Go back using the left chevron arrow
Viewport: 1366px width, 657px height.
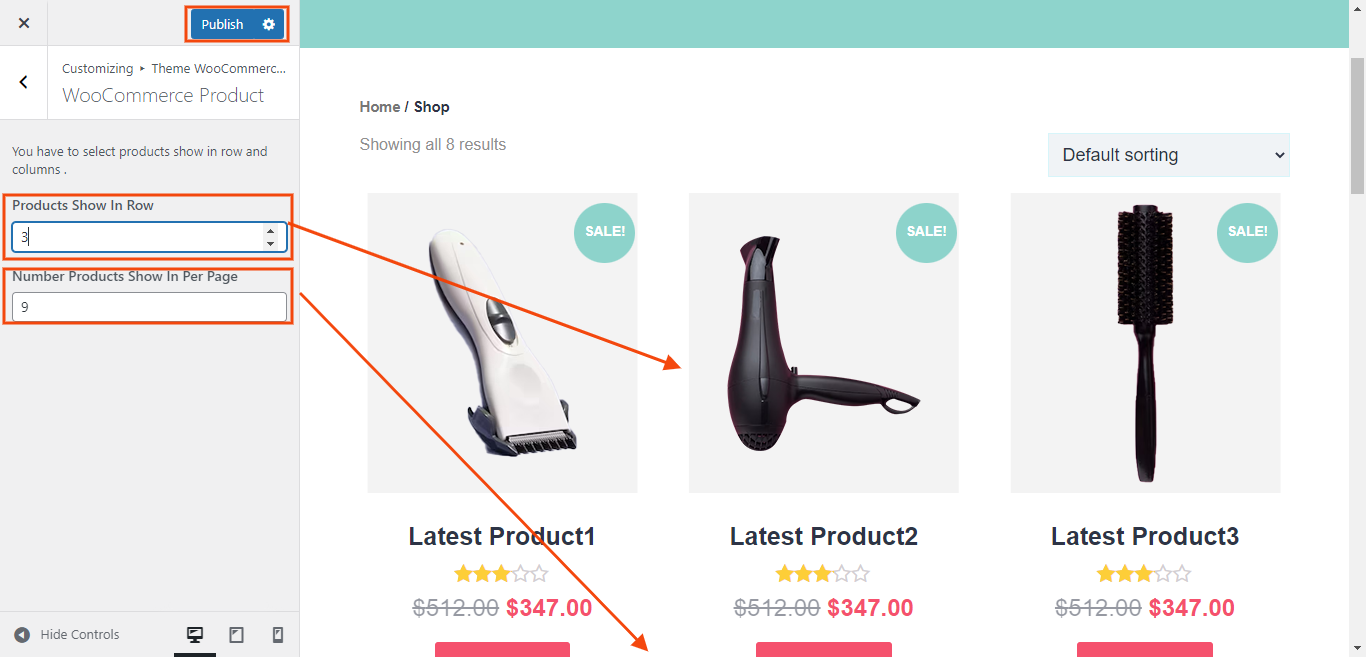[x=24, y=83]
